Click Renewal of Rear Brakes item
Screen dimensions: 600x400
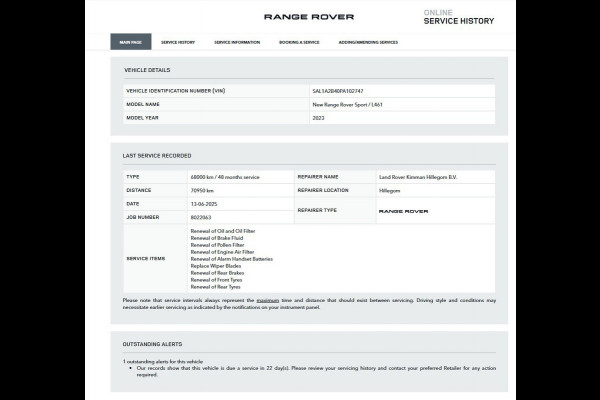(217, 273)
